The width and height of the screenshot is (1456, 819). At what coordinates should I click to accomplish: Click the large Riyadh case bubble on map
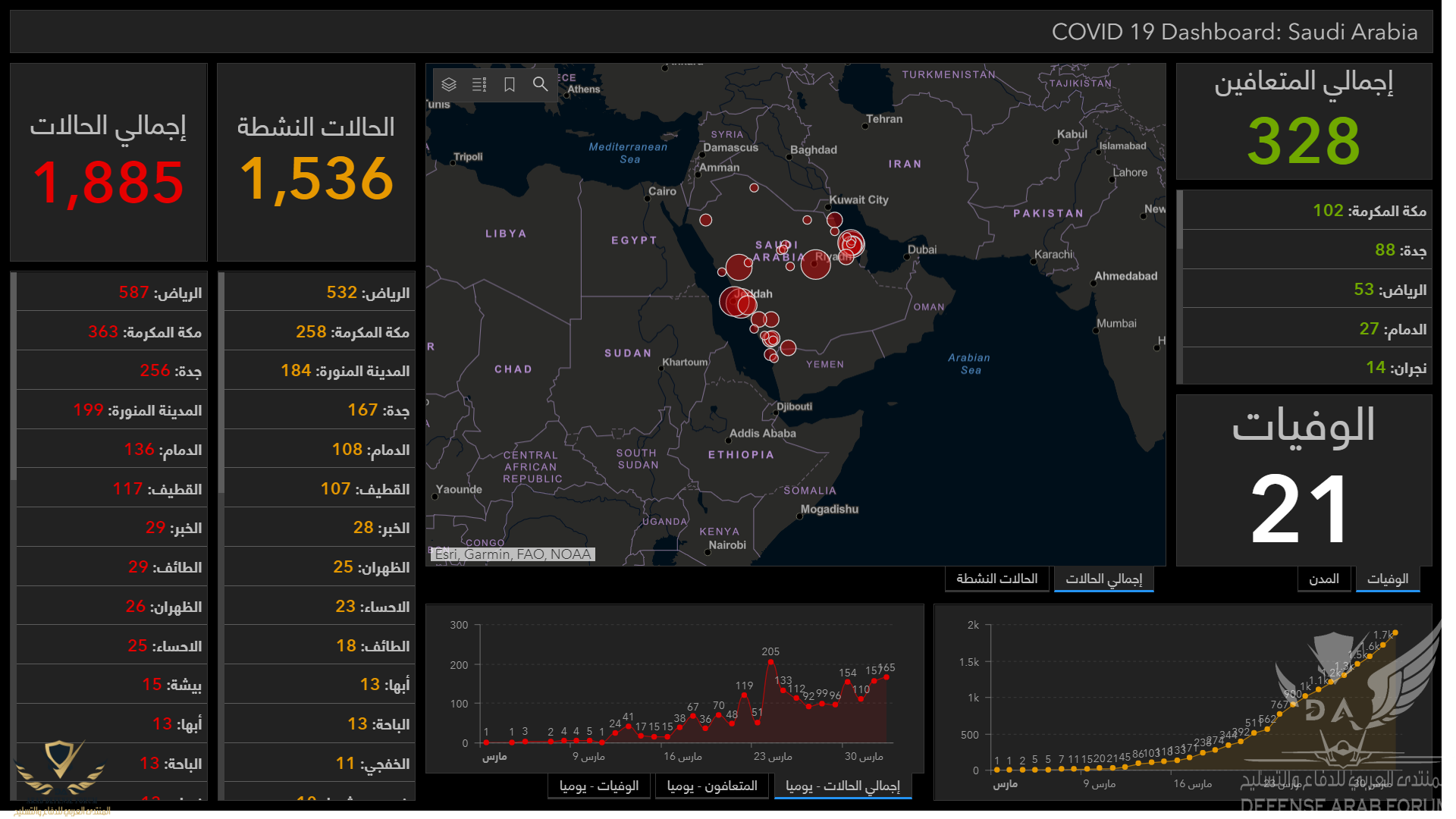click(x=815, y=264)
